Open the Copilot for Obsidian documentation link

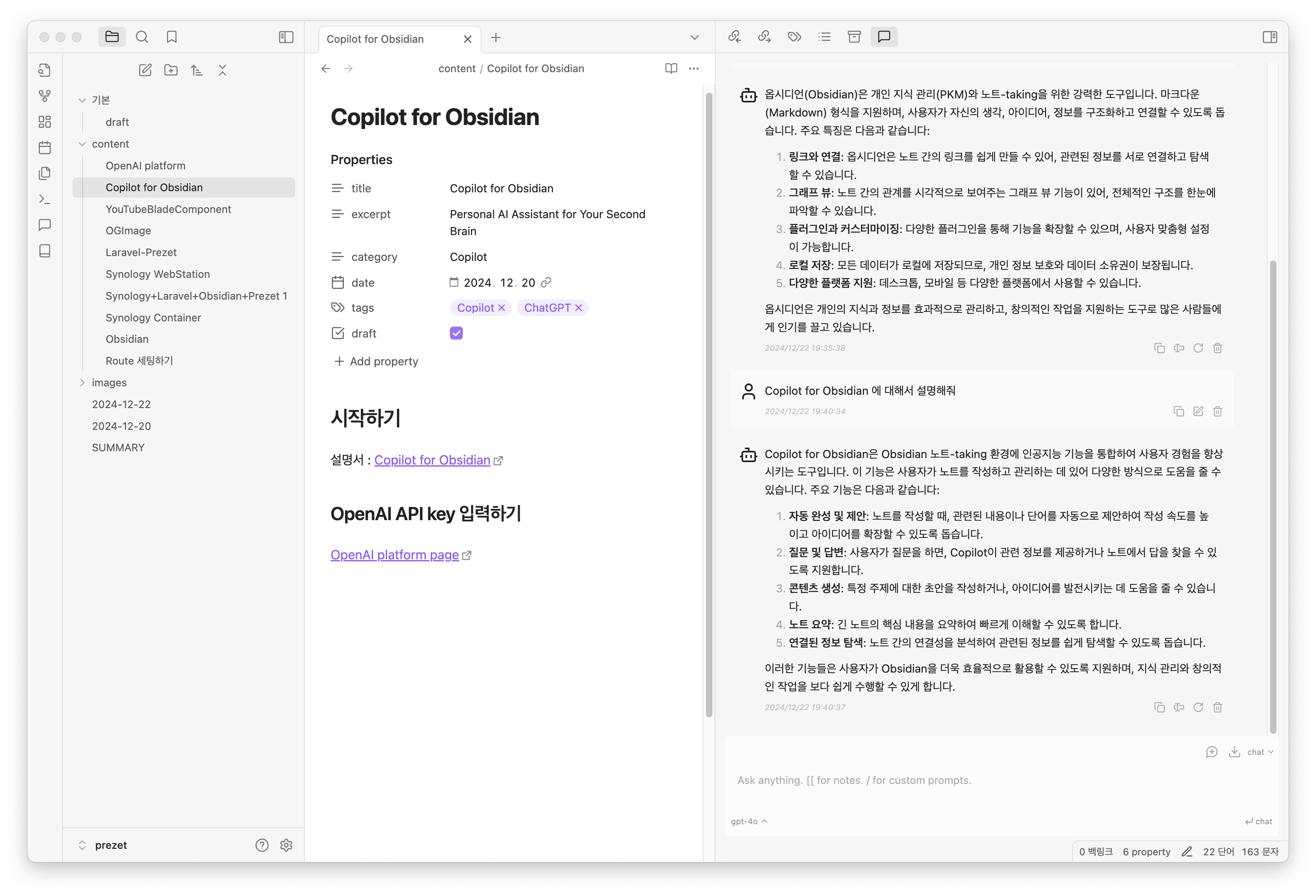(432, 461)
